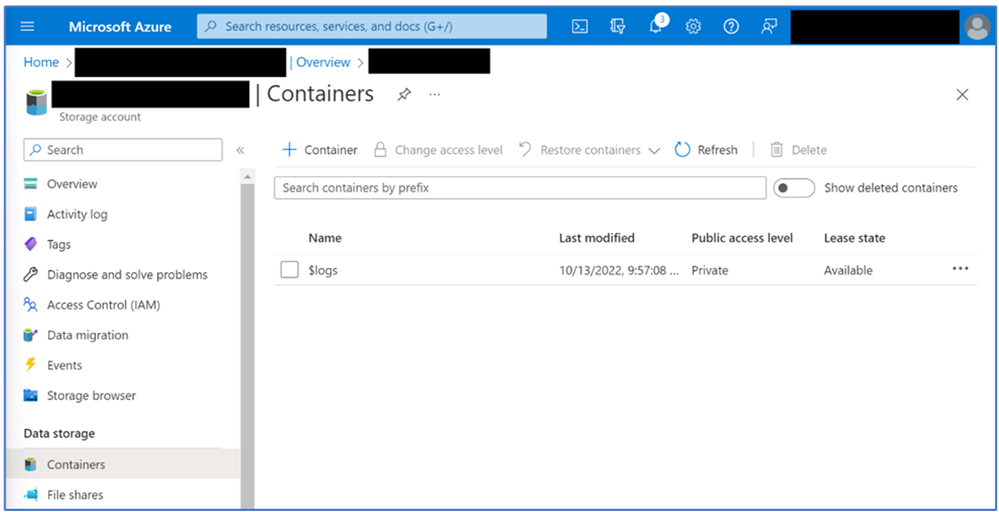Screen dimensions: 999x512
Task: Open Storage browser in the left menu
Action: click(91, 395)
